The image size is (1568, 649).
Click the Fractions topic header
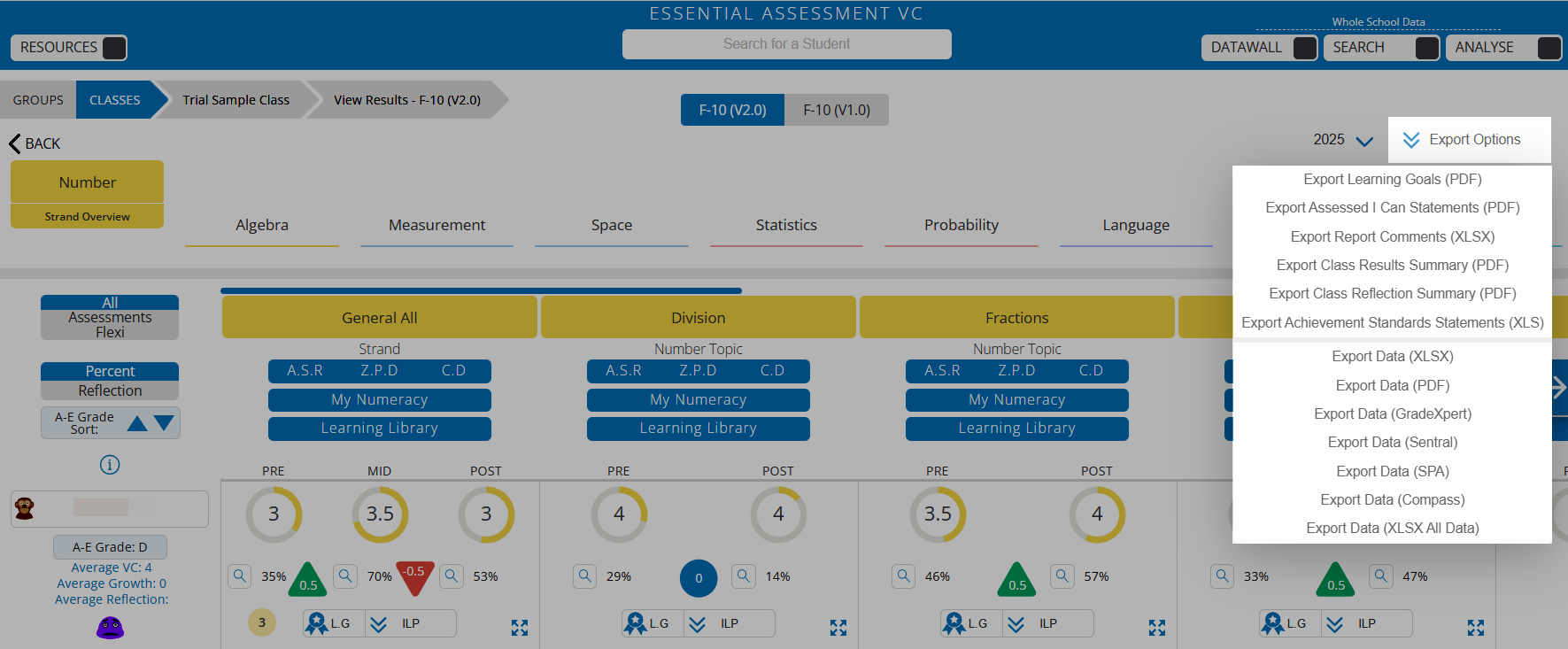pyautogui.click(x=1017, y=317)
